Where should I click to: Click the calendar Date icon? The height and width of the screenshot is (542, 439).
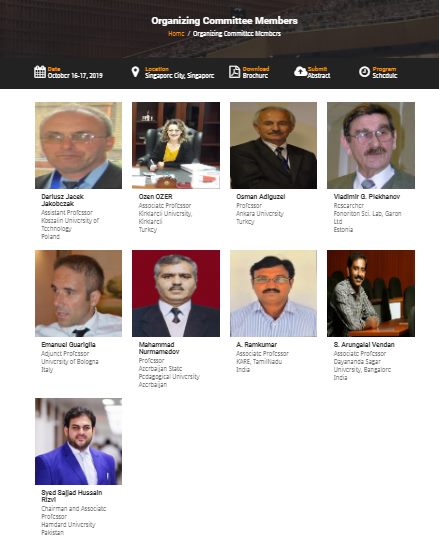point(40,72)
